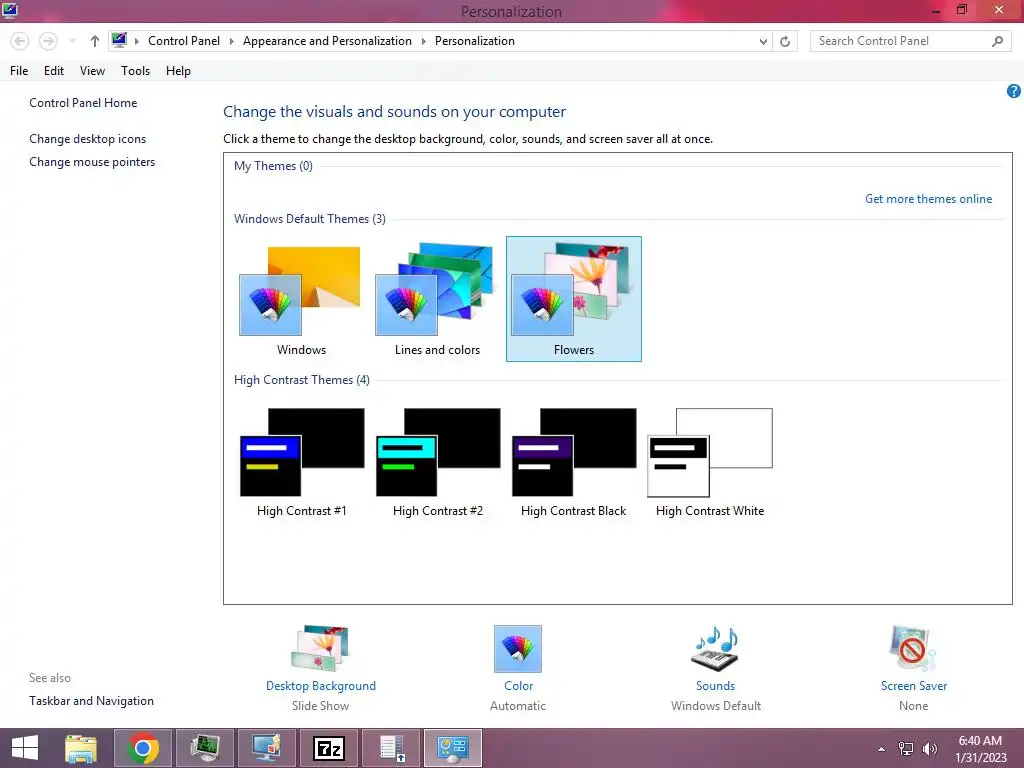Open the Tools menu

pos(135,71)
